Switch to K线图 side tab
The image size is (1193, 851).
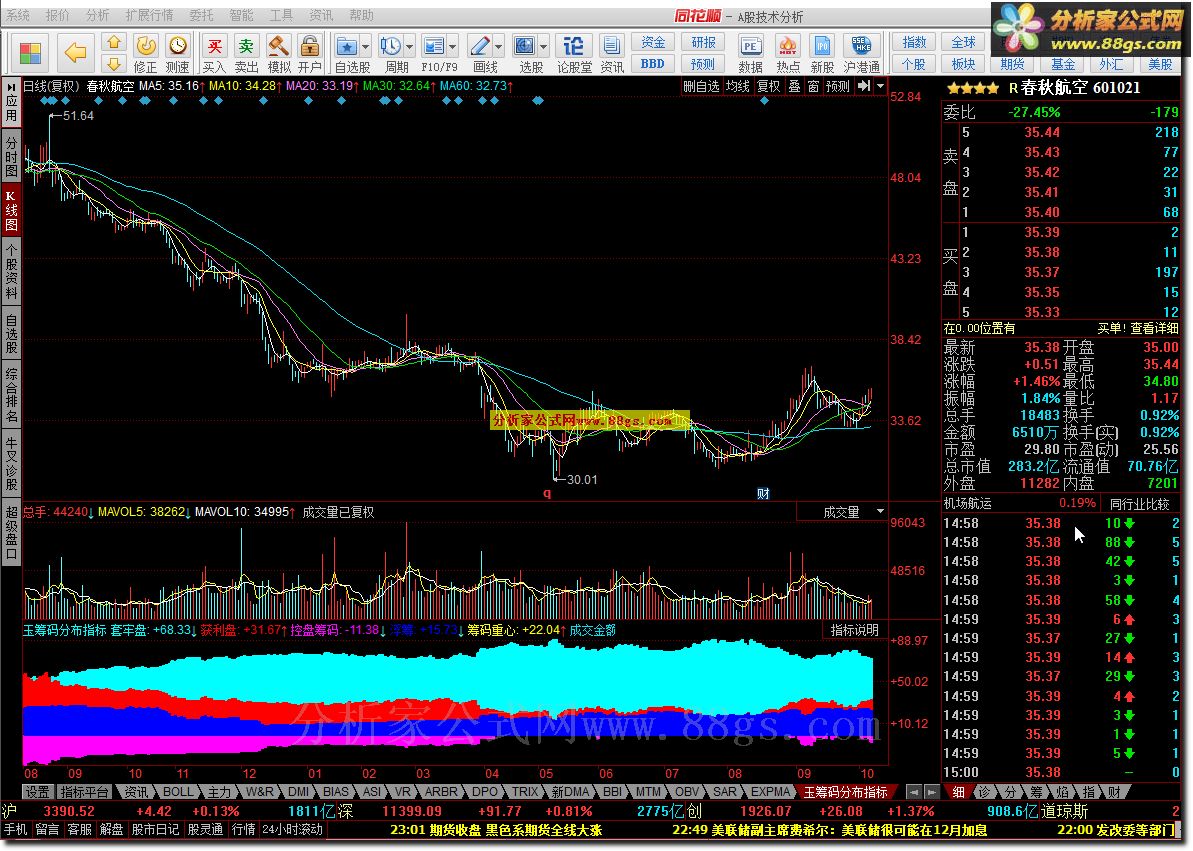pyautogui.click(x=11, y=210)
